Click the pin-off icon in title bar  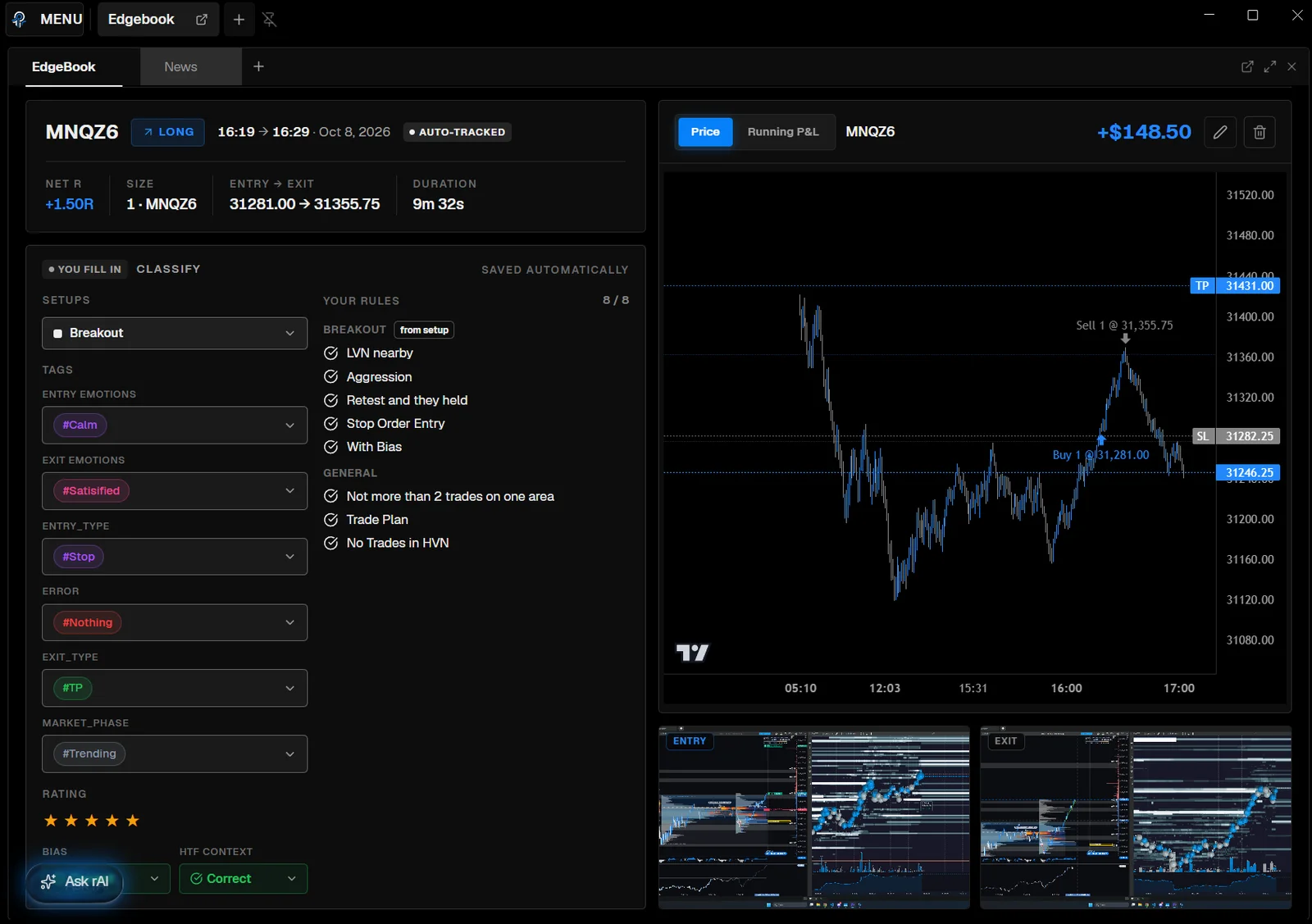coord(270,20)
